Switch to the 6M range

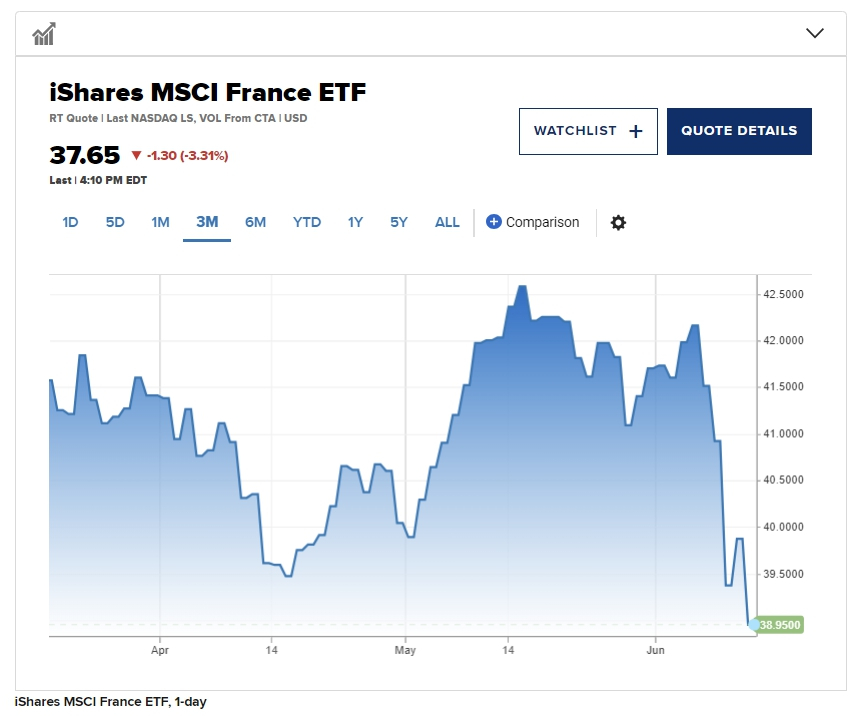pos(256,222)
